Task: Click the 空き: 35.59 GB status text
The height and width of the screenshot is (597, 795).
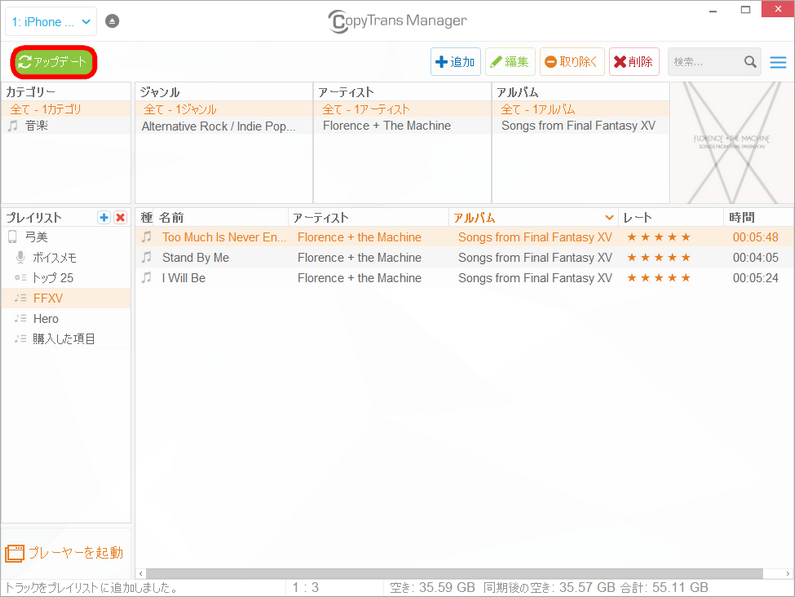Action: click(x=432, y=587)
